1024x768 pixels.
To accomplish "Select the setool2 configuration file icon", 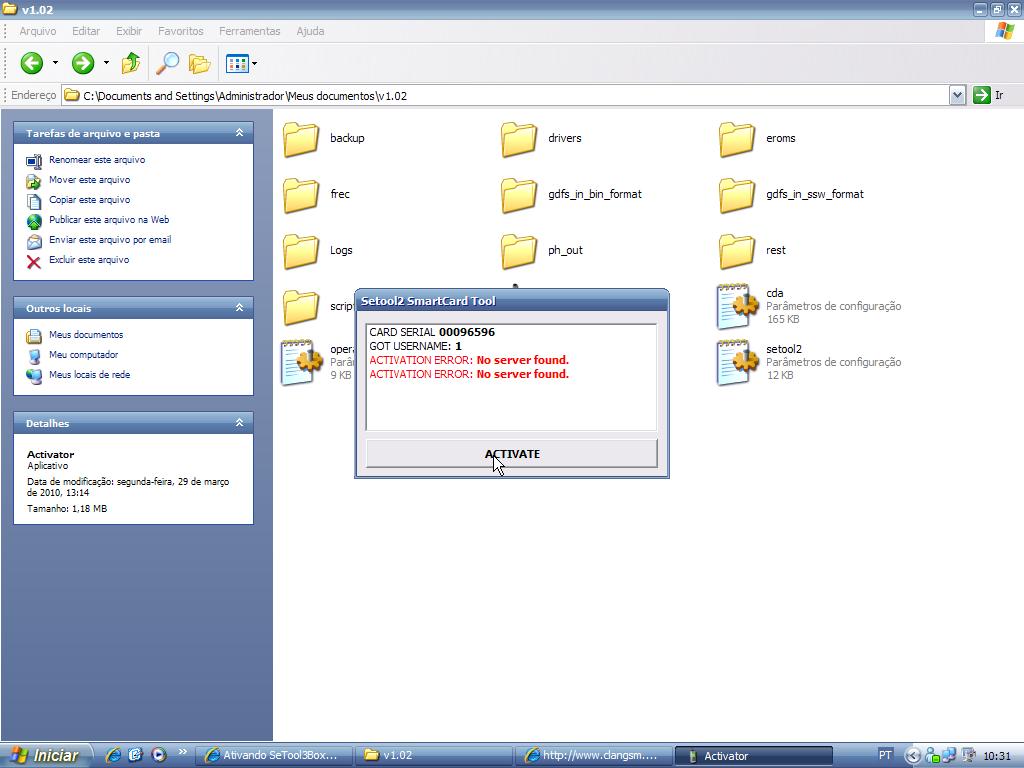I will 737,362.
